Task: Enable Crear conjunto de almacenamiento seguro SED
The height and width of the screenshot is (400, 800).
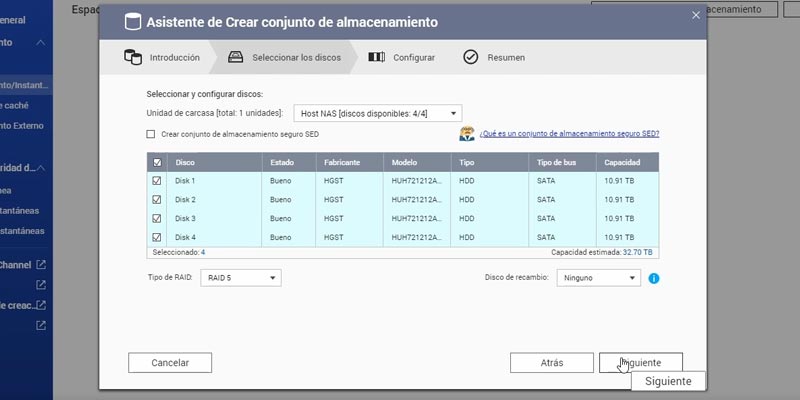Action: [x=151, y=134]
